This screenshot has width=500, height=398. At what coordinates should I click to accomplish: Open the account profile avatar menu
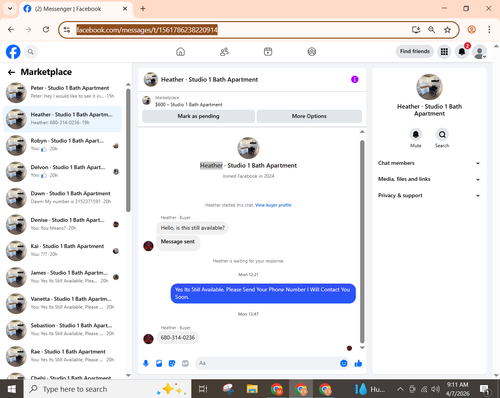click(x=480, y=52)
